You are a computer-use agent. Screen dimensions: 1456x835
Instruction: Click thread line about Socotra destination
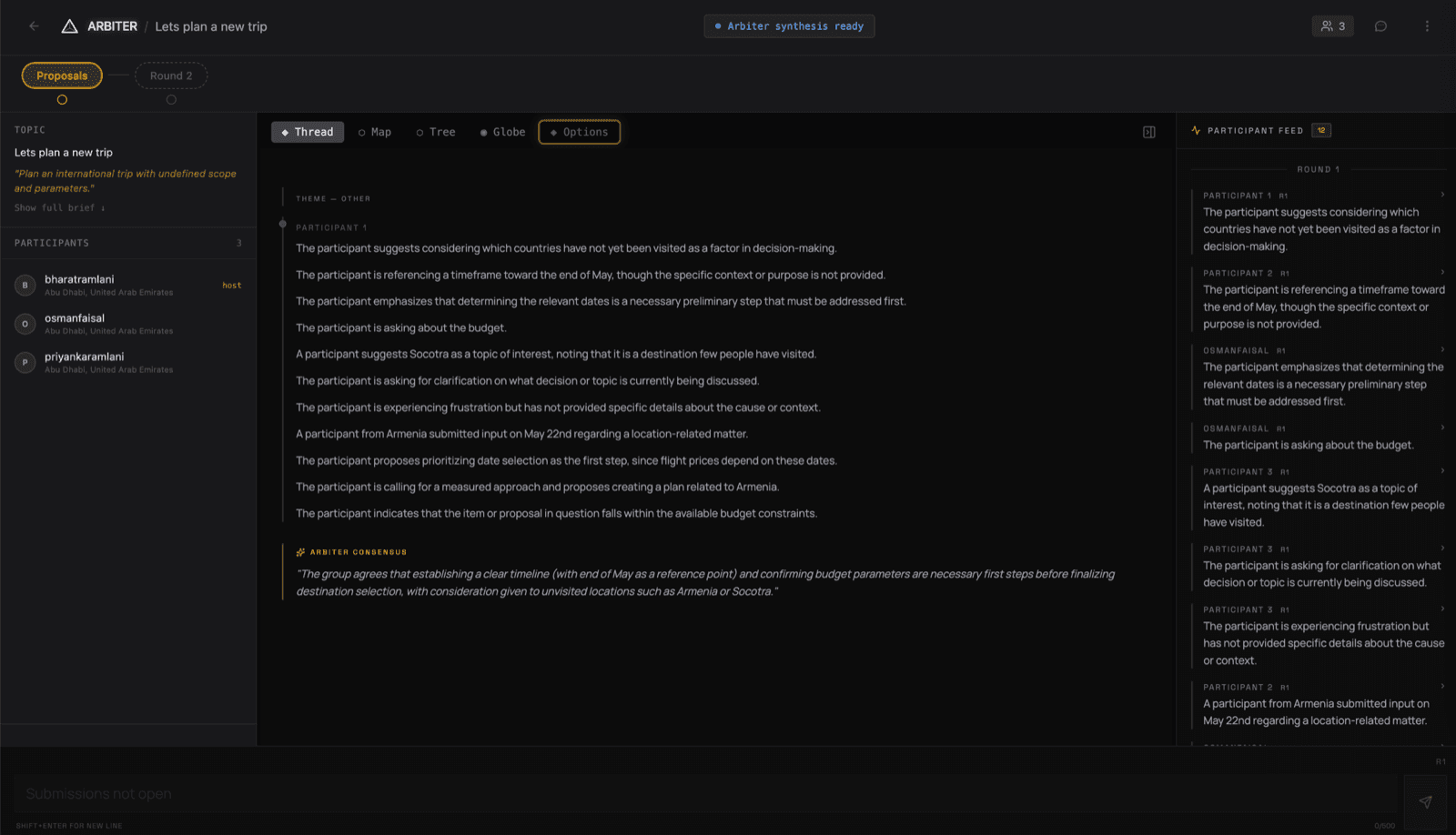point(556,355)
